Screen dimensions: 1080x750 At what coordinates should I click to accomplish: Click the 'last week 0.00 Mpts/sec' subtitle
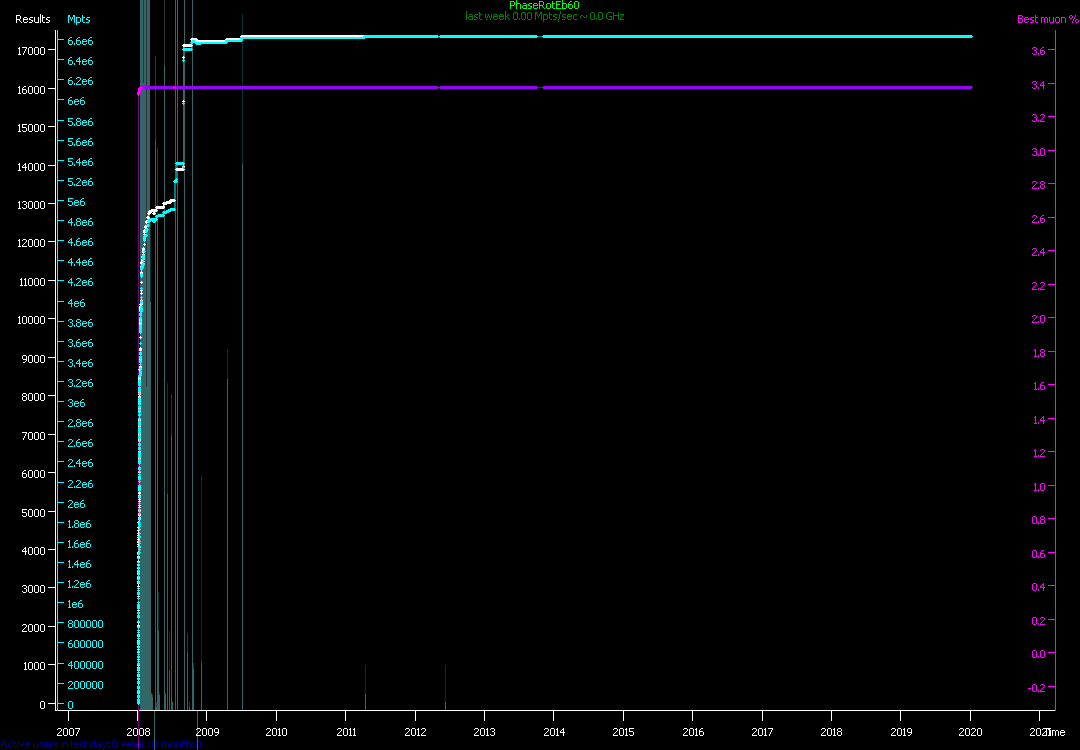tap(544, 16)
